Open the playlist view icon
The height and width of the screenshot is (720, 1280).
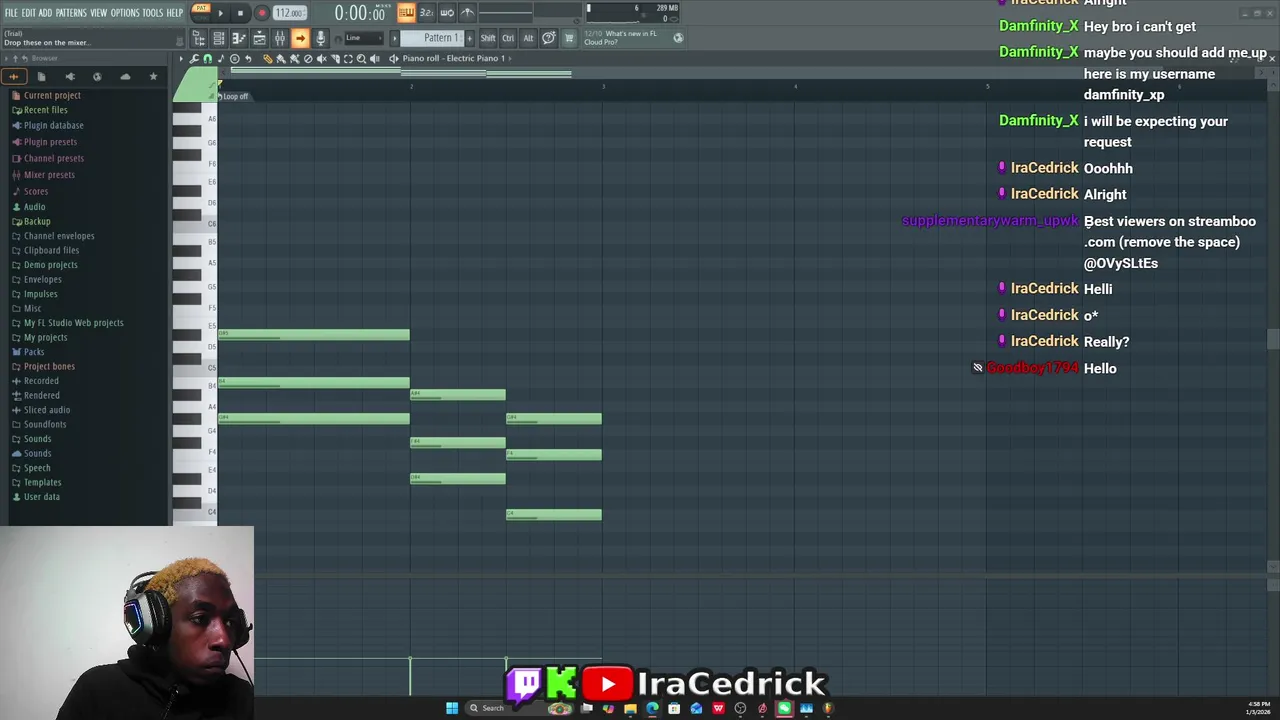(259, 38)
